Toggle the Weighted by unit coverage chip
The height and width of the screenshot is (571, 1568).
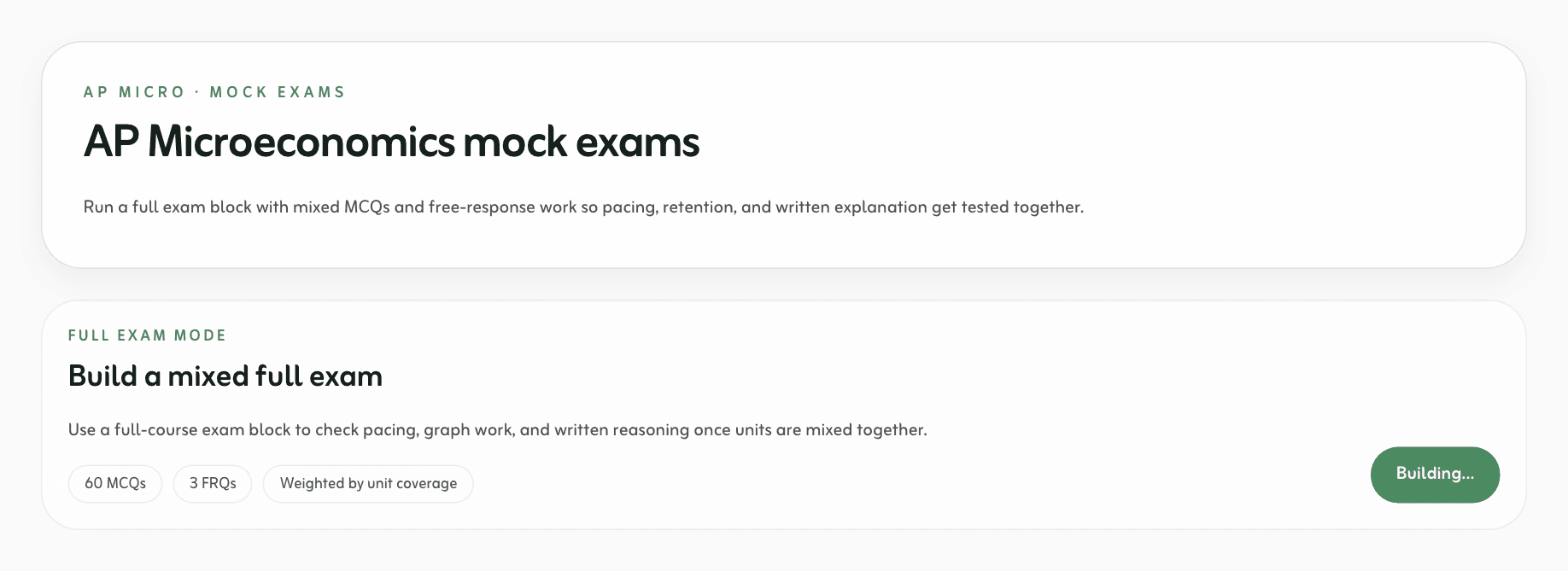pyautogui.click(x=368, y=484)
